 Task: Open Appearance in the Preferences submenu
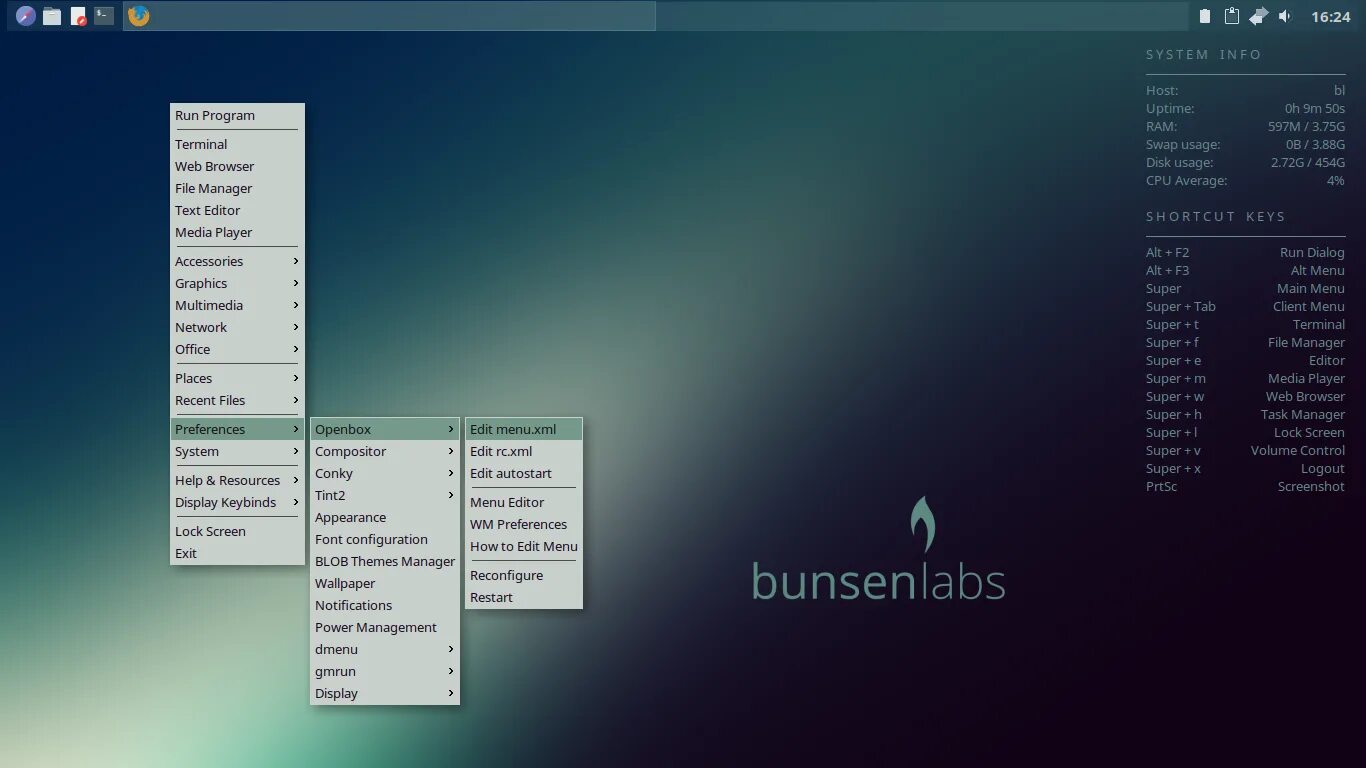[x=385, y=517]
